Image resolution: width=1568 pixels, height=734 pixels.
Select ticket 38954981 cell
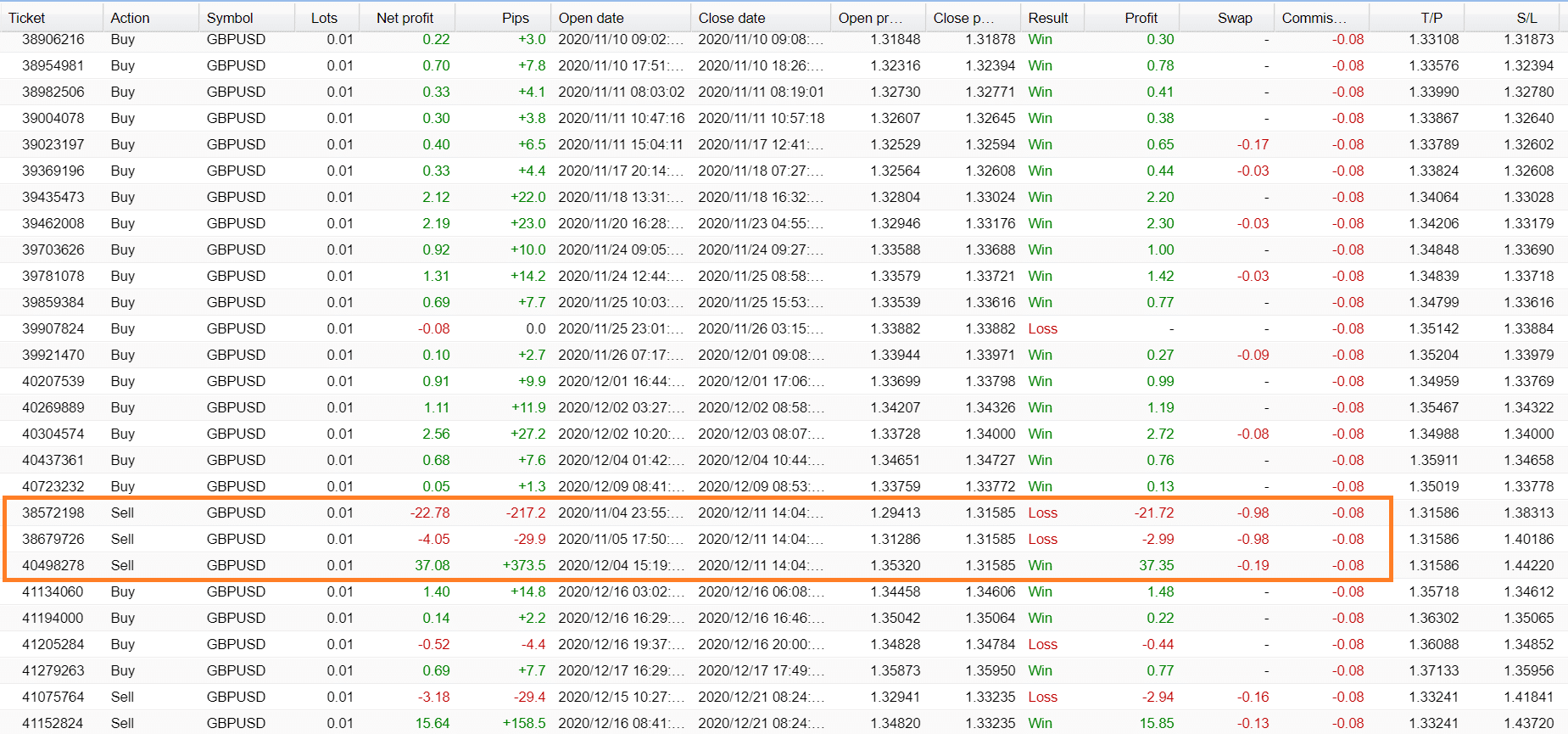tap(53, 65)
